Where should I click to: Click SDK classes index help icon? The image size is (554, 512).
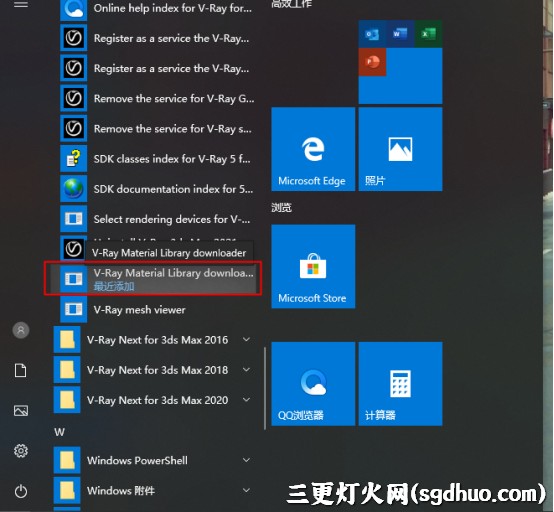pos(73,158)
